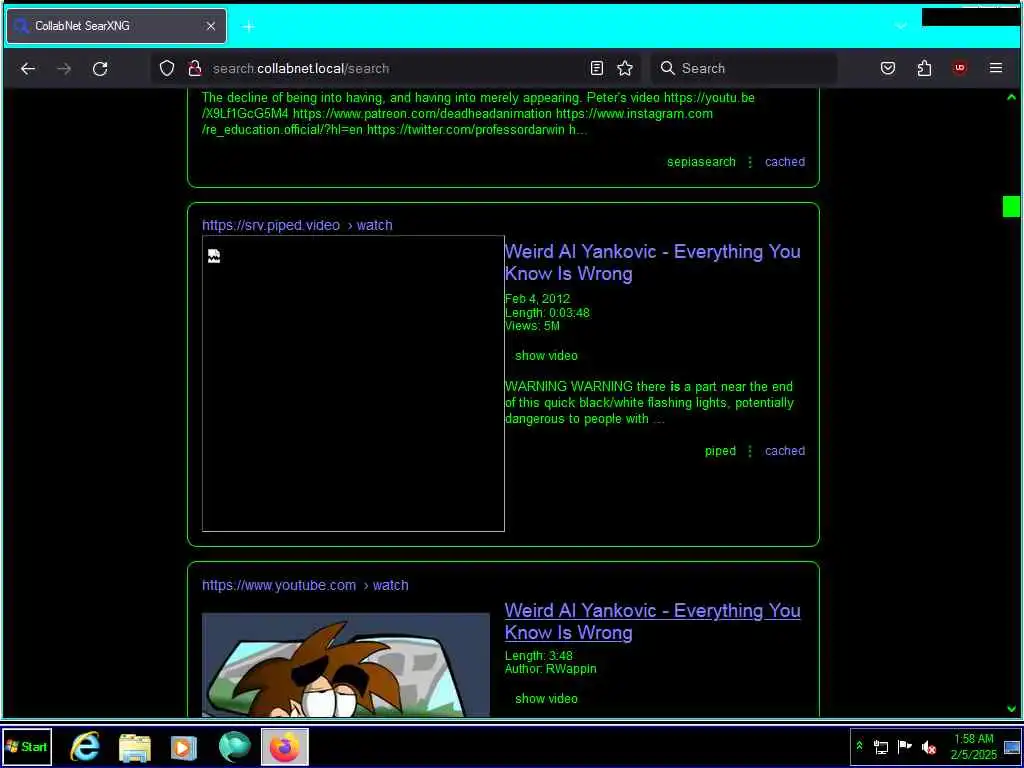Click the "Author: RWappin" text
Image resolution: width=1024 pixels, height=768 pixels.
[551, 669]
